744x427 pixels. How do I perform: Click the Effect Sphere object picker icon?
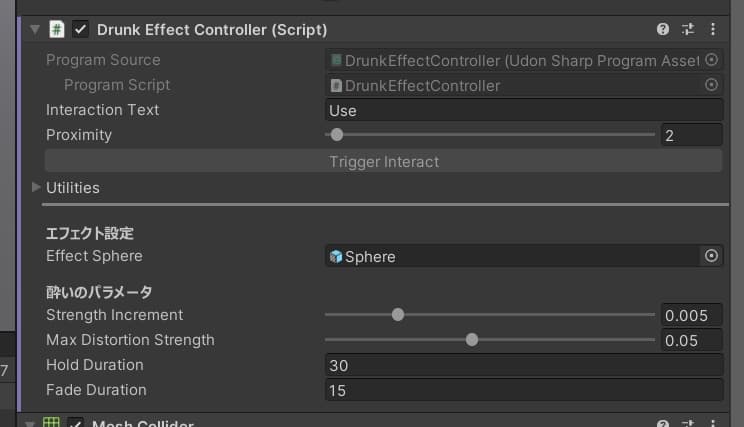[711, 256]
